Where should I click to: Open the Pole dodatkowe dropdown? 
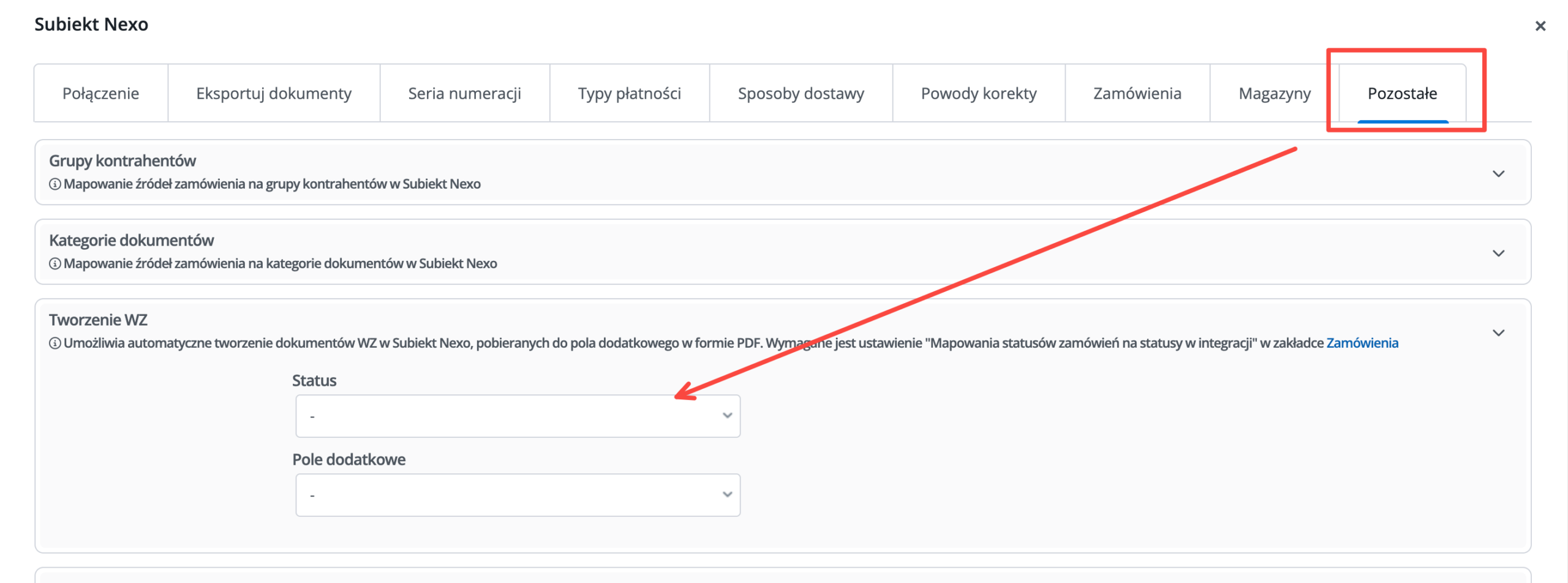pos(518,495)
